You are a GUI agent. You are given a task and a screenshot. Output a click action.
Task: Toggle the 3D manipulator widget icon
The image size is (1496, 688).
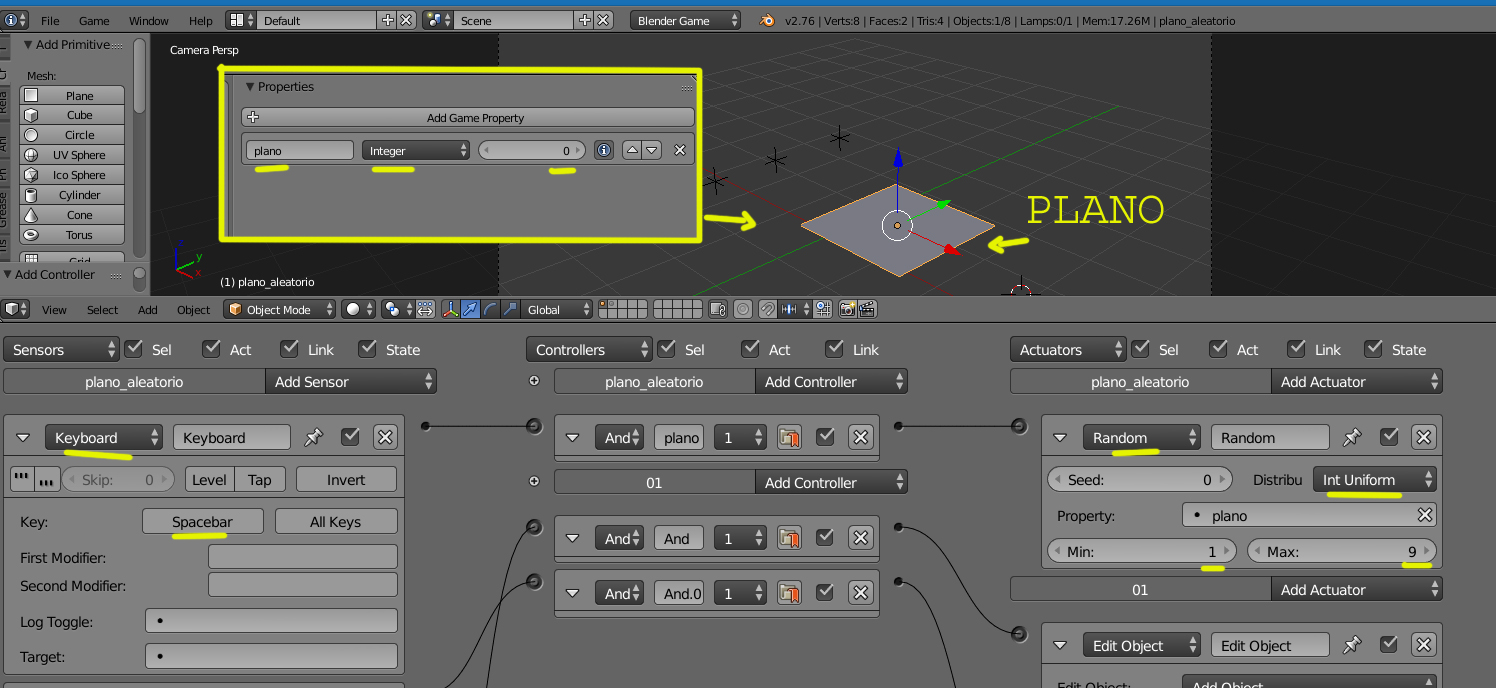pos(451,310)
